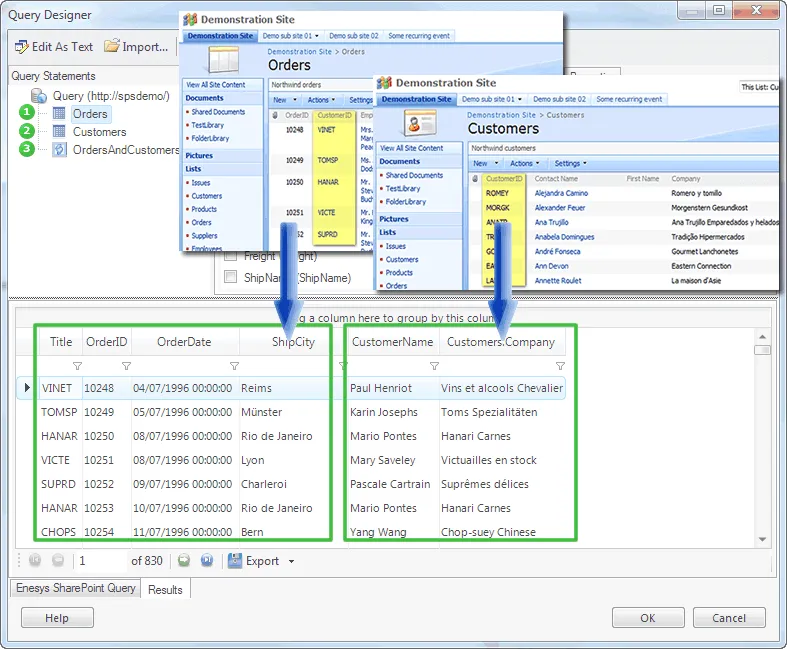Screen dimensions: 787x649
Task: Jump to last results page
Action: click(207, 561)
